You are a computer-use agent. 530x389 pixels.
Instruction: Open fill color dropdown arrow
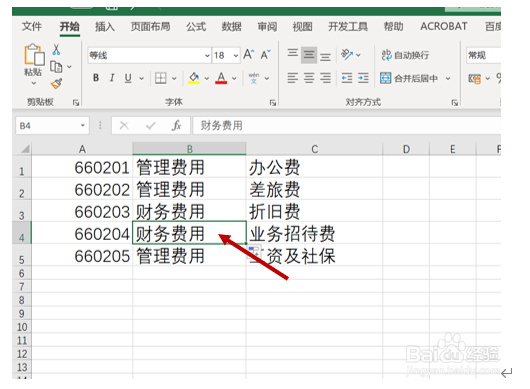click(x=207, y=78)
